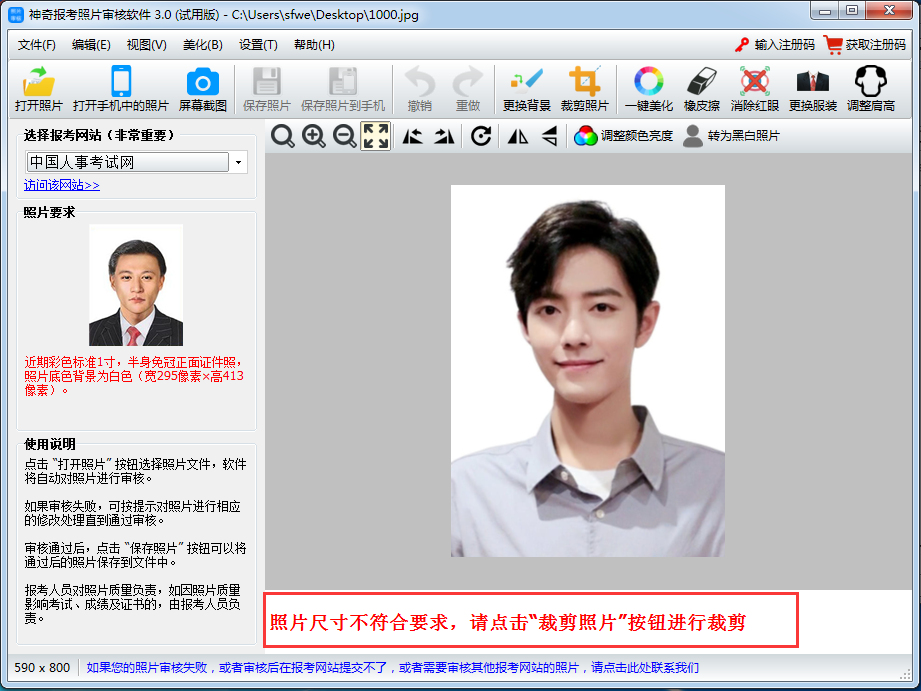
Task: Convert photo with 转为黑白照片
Action: pos(731,136)
